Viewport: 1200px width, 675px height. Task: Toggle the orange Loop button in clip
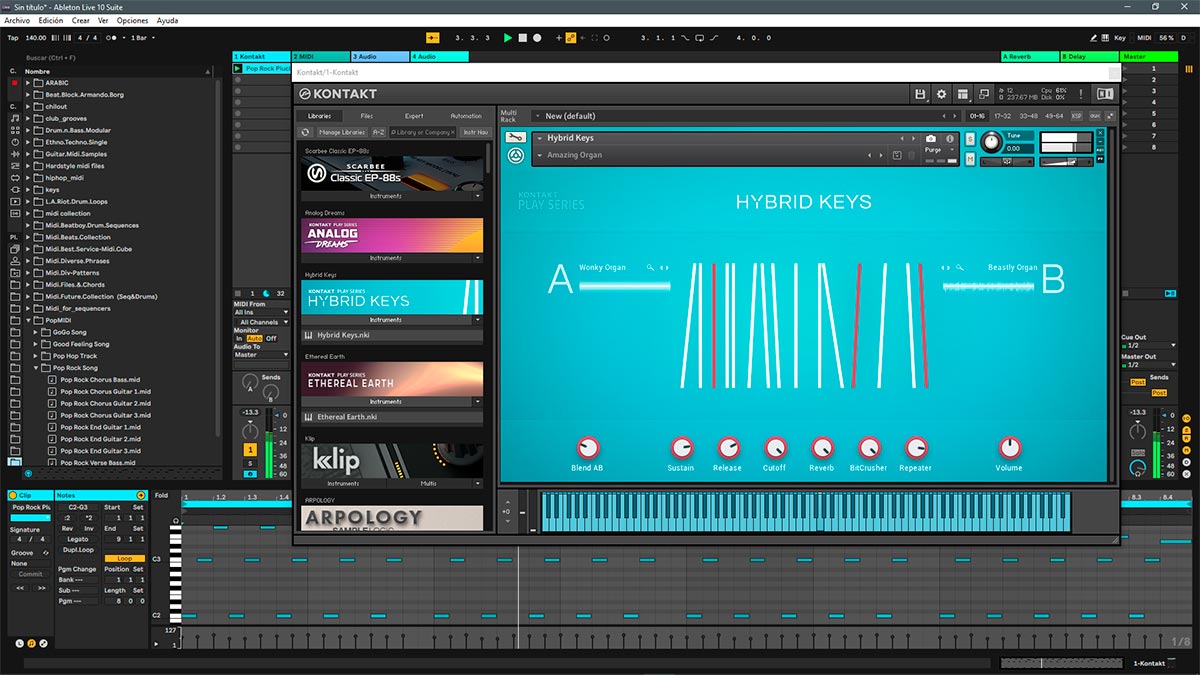pyautogui.click(x=124, y=558)
